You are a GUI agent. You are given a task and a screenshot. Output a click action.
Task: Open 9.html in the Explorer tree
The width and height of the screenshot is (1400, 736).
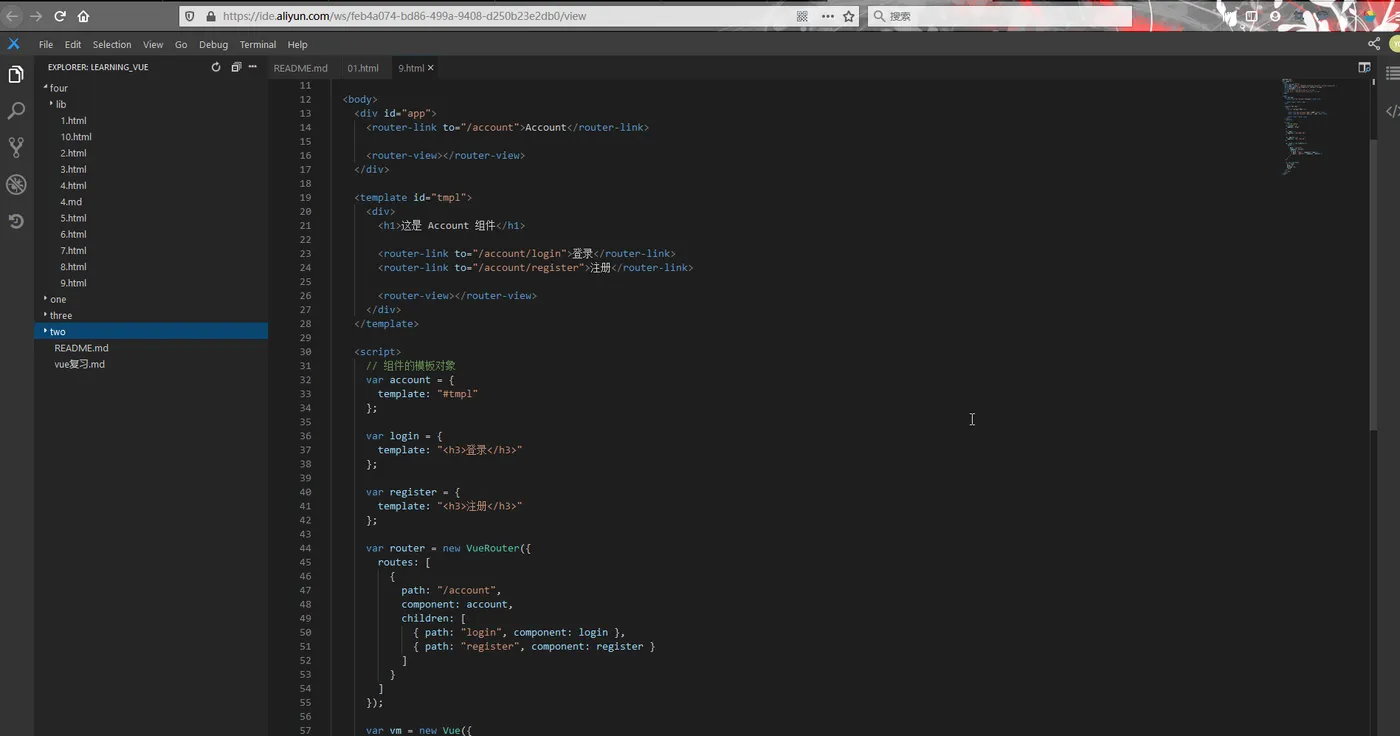[x=73, y=283]
